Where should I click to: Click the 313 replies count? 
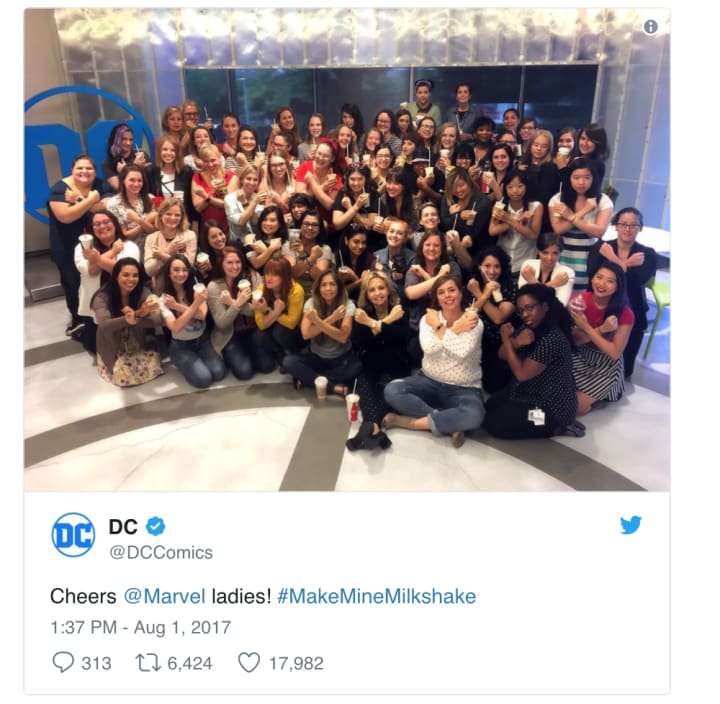(96, 664)
